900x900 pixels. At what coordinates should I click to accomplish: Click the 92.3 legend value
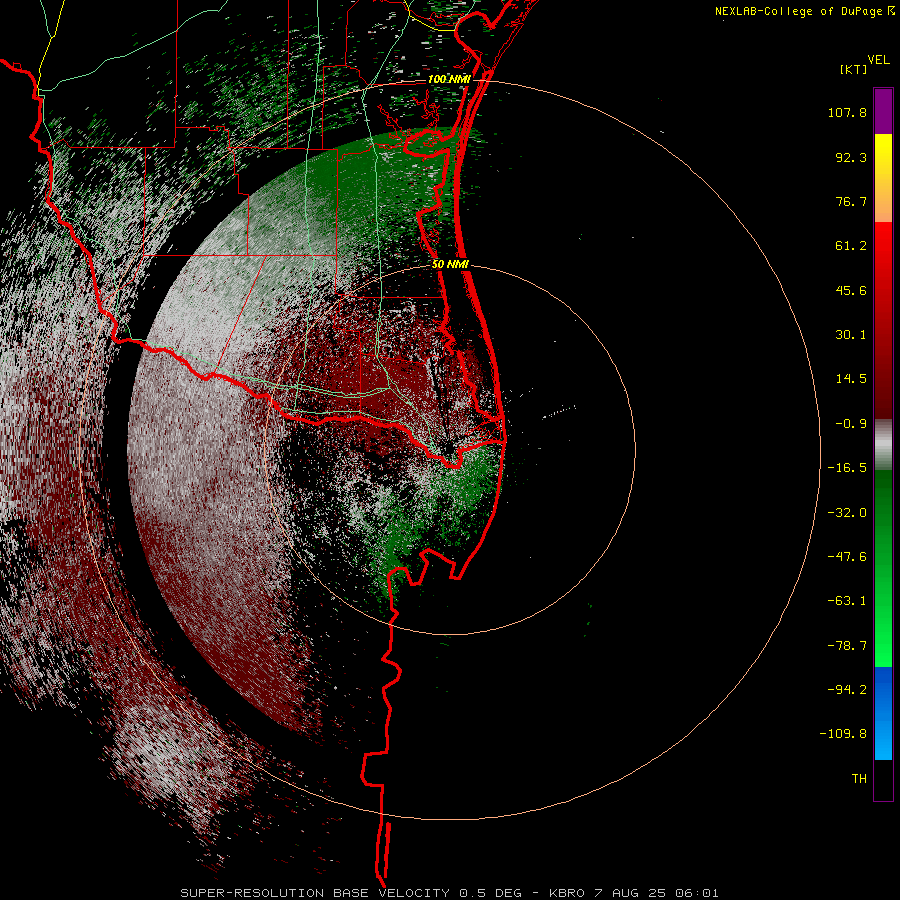click(x=851, y=157)
